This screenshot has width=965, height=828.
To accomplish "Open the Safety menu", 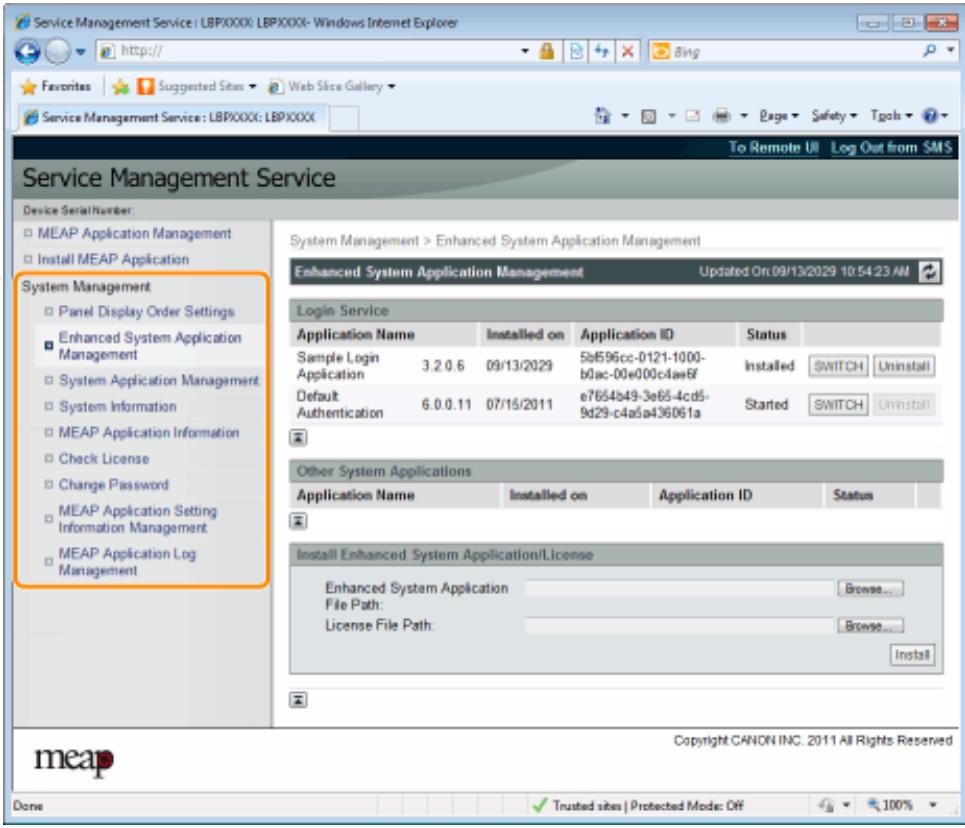I will coord(834,116).
